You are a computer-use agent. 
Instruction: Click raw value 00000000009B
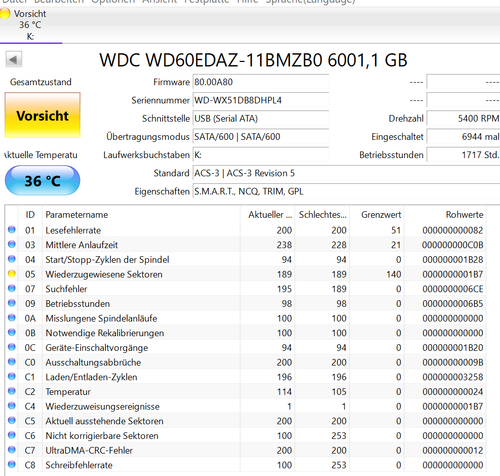tap(452, 362)
